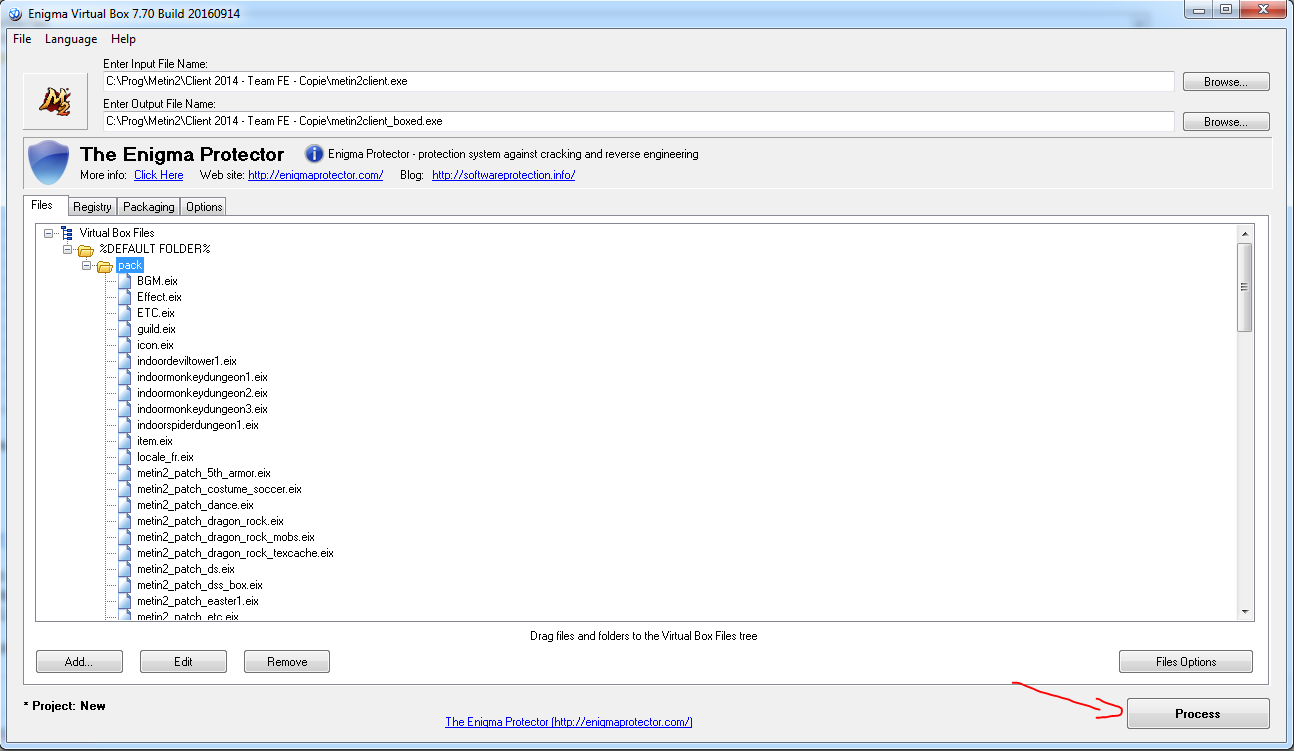Click the file tree scroll down arrow
Viewport: 1294px width, 751px height.
pyautogui.click(x=1245, y=611)
